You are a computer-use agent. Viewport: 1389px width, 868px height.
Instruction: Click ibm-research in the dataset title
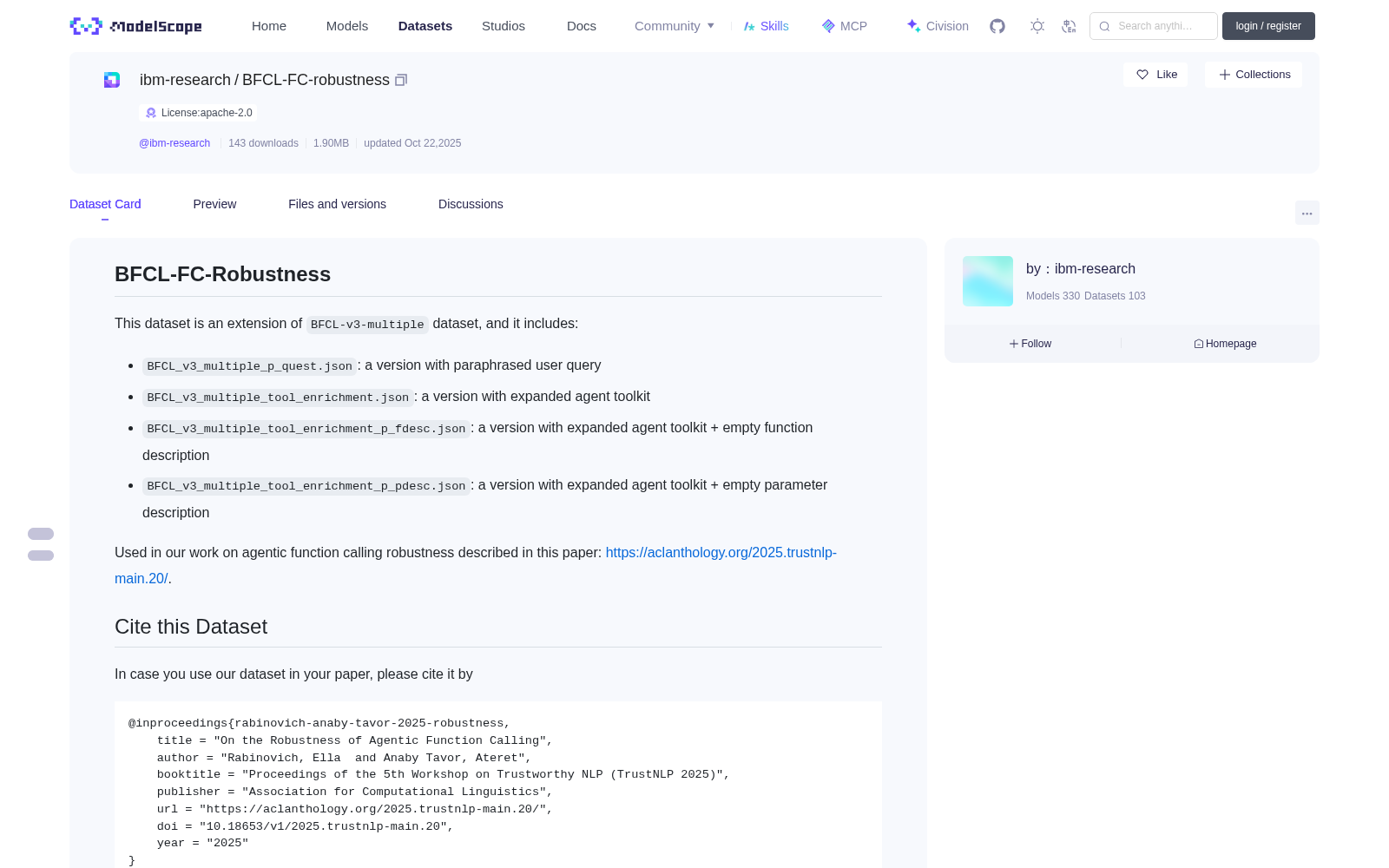[185, 80]
